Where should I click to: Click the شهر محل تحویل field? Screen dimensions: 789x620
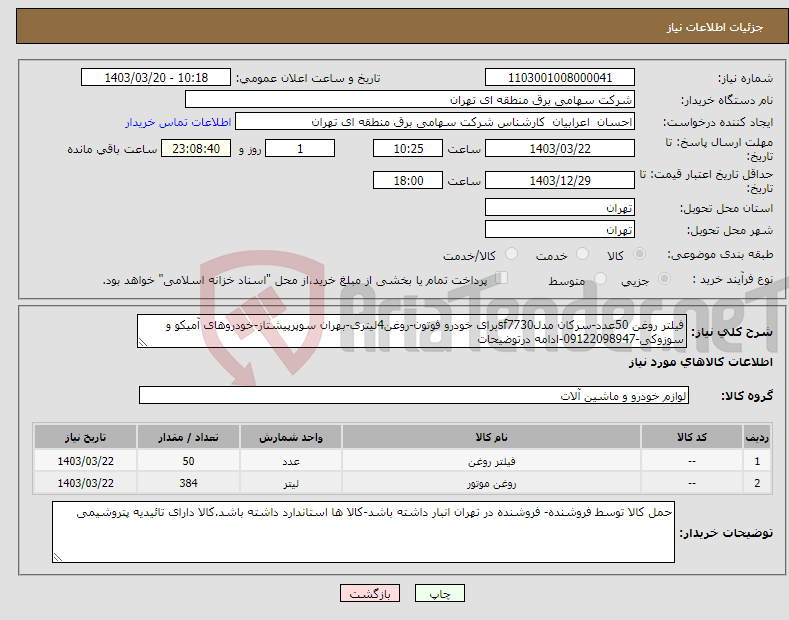tap(560, 229)
